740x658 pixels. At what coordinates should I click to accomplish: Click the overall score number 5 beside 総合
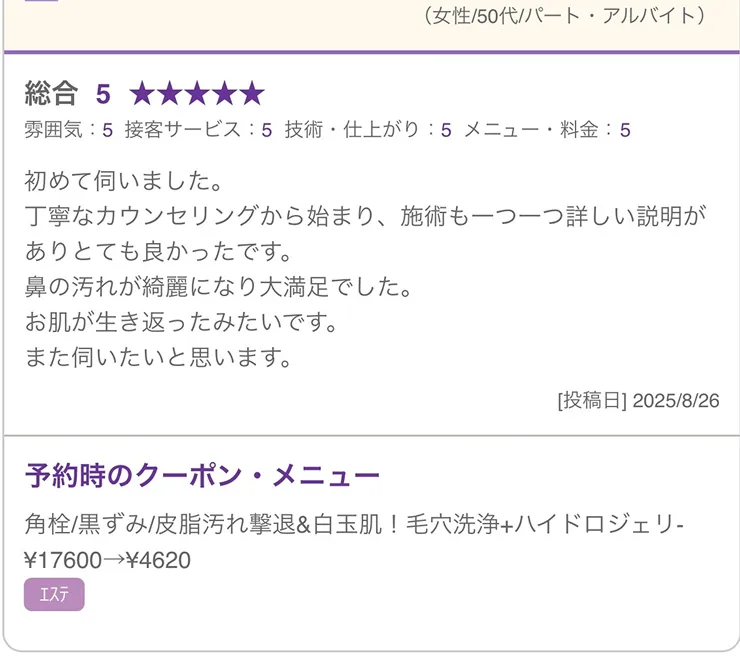pyautogui.click(x=103, y=94)
